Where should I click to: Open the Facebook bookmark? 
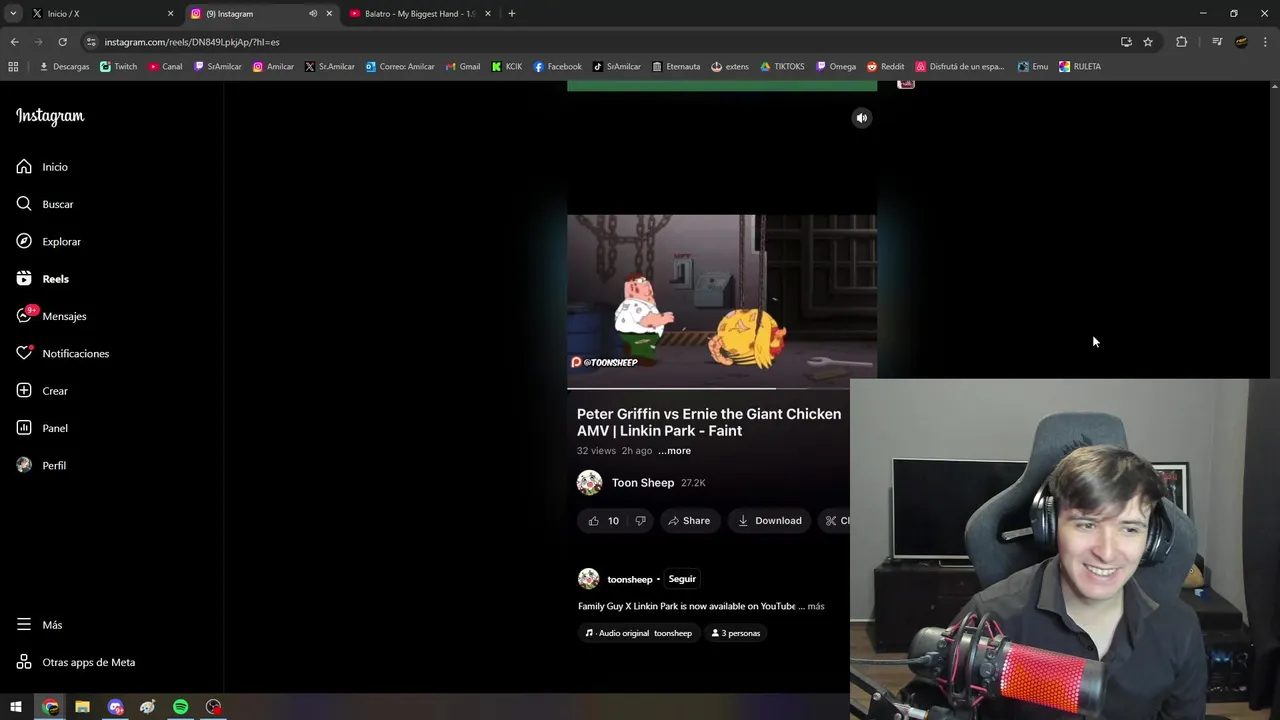point(557,67)
